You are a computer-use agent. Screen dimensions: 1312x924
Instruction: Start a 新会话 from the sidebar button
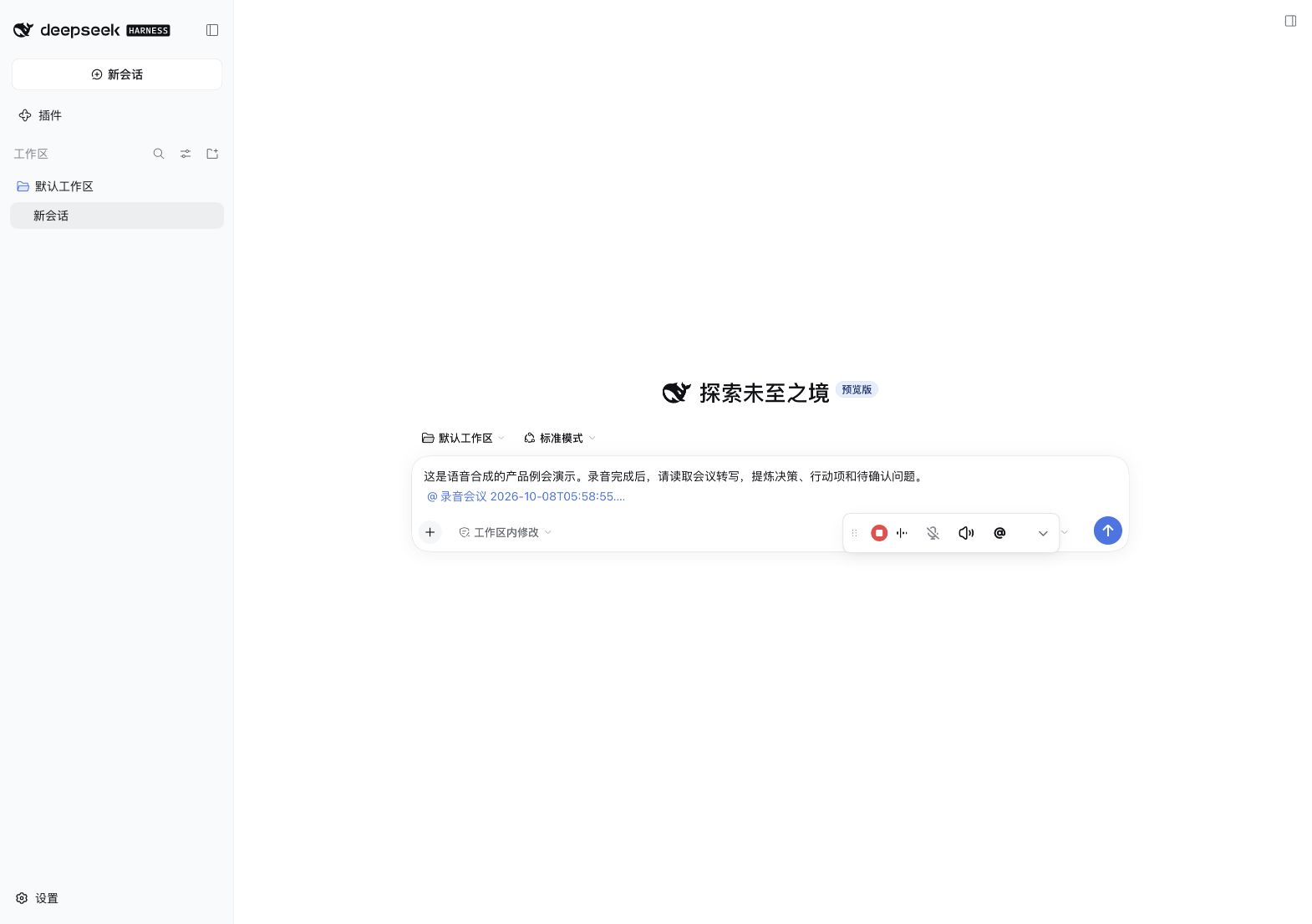(117, 74)
